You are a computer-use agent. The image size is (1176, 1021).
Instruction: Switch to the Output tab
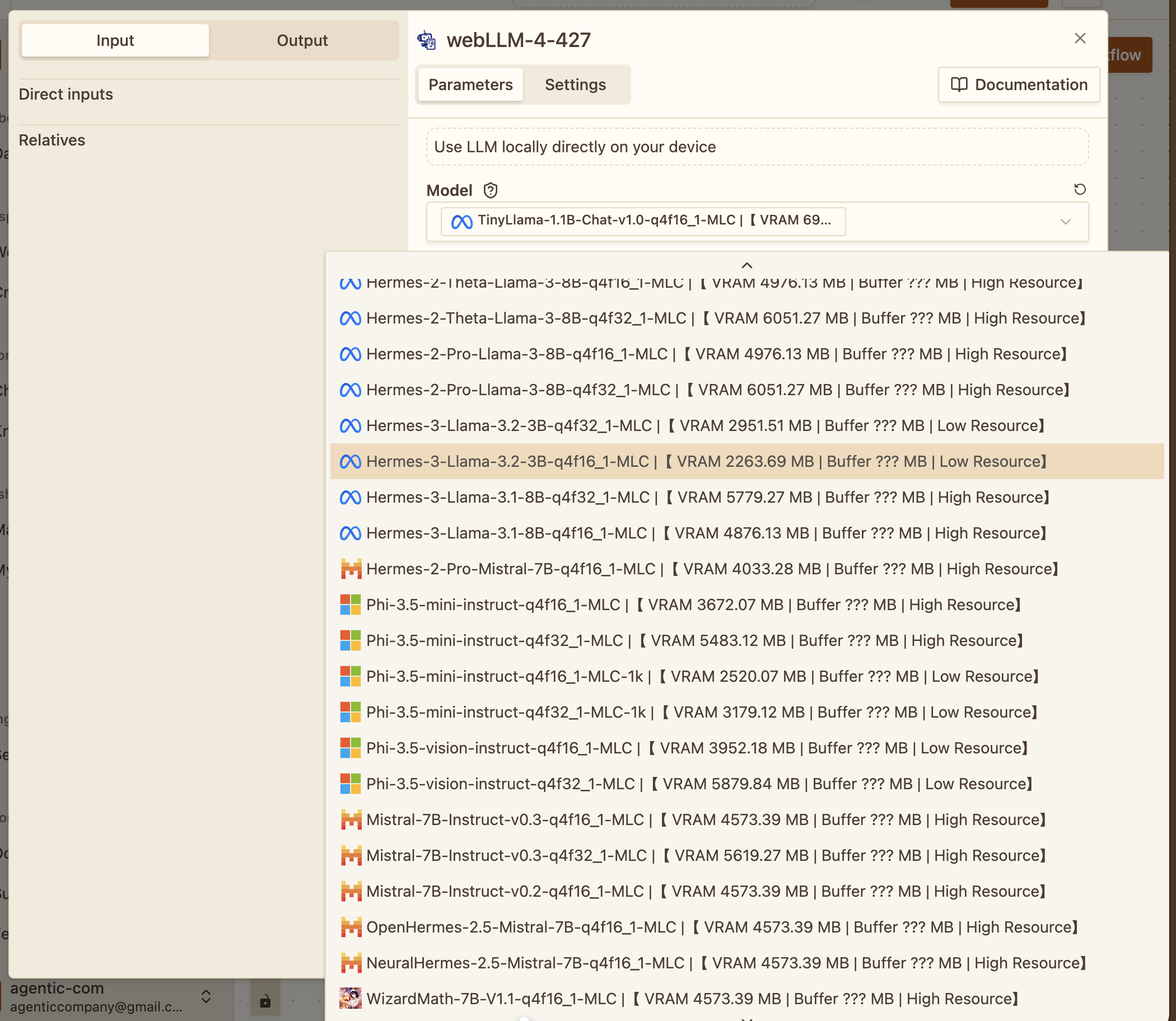[302, 40]
